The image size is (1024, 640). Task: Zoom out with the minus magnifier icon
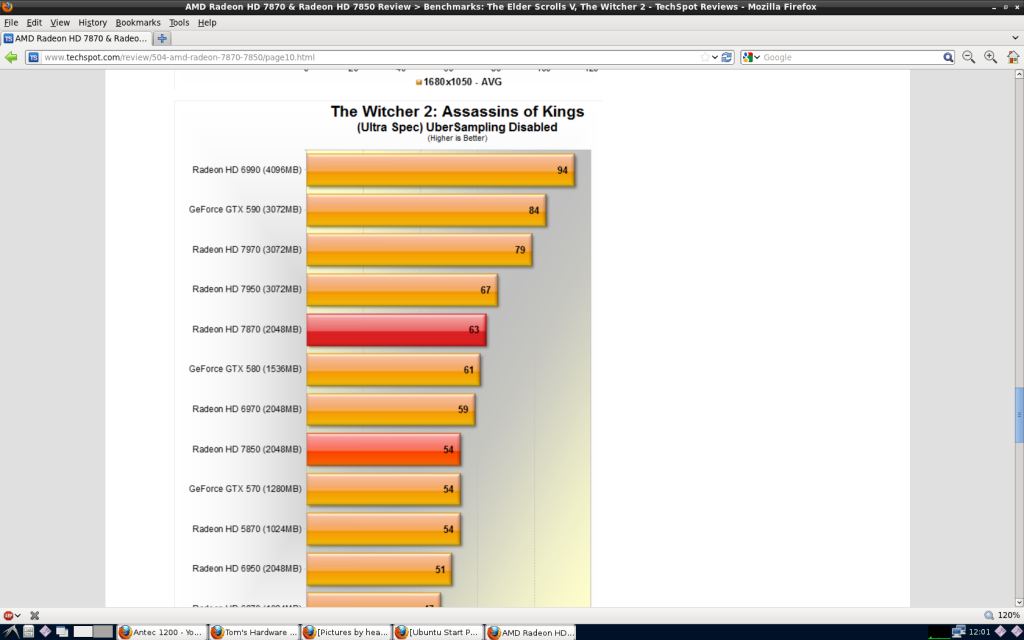(968, 57)
